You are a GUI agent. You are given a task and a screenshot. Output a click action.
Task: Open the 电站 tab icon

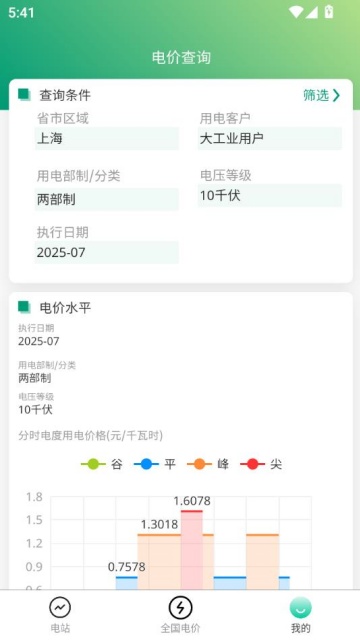point(60,607)
